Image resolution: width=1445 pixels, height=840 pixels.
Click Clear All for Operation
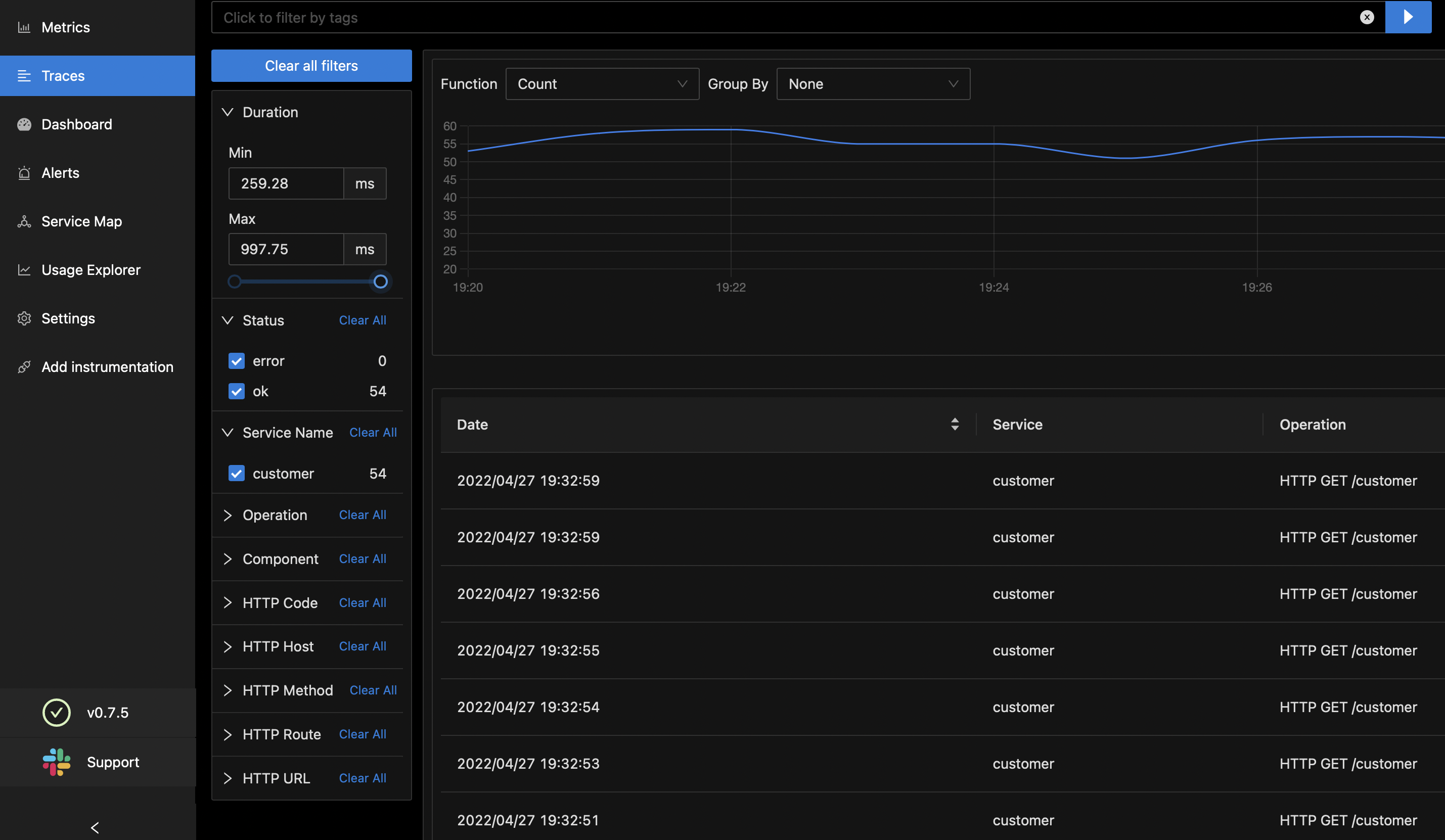coord(363,515)
